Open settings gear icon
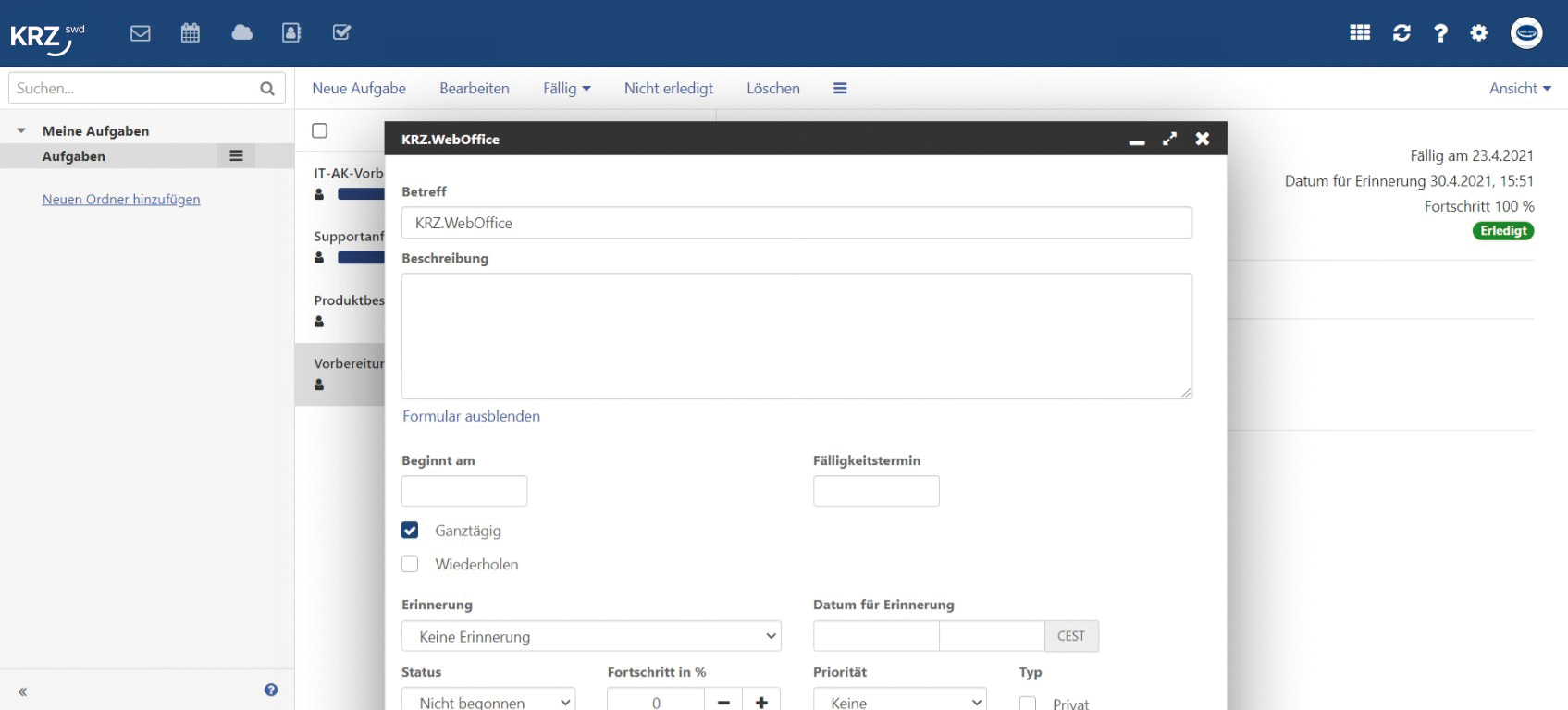Image resolution: width=1568 pixels, height=710 pixels. (1479, 33)
